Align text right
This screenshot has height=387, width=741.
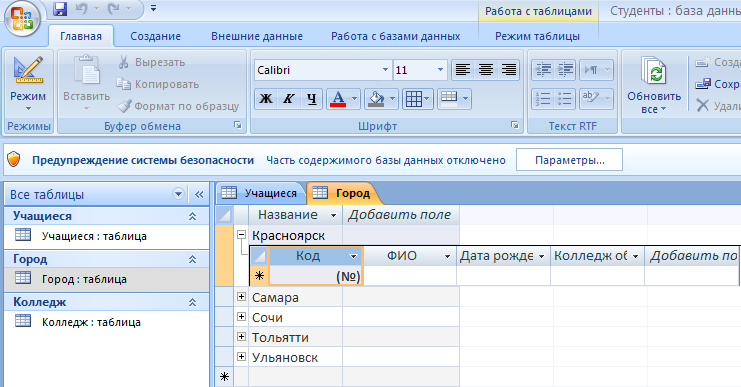point(508,70)
